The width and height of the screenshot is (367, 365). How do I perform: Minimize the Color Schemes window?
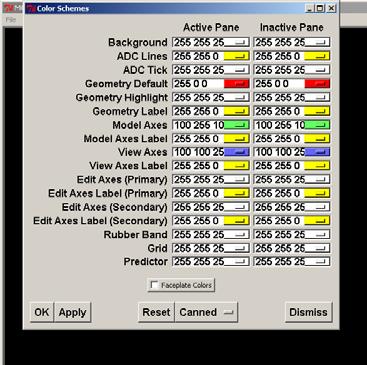[310, 8]
